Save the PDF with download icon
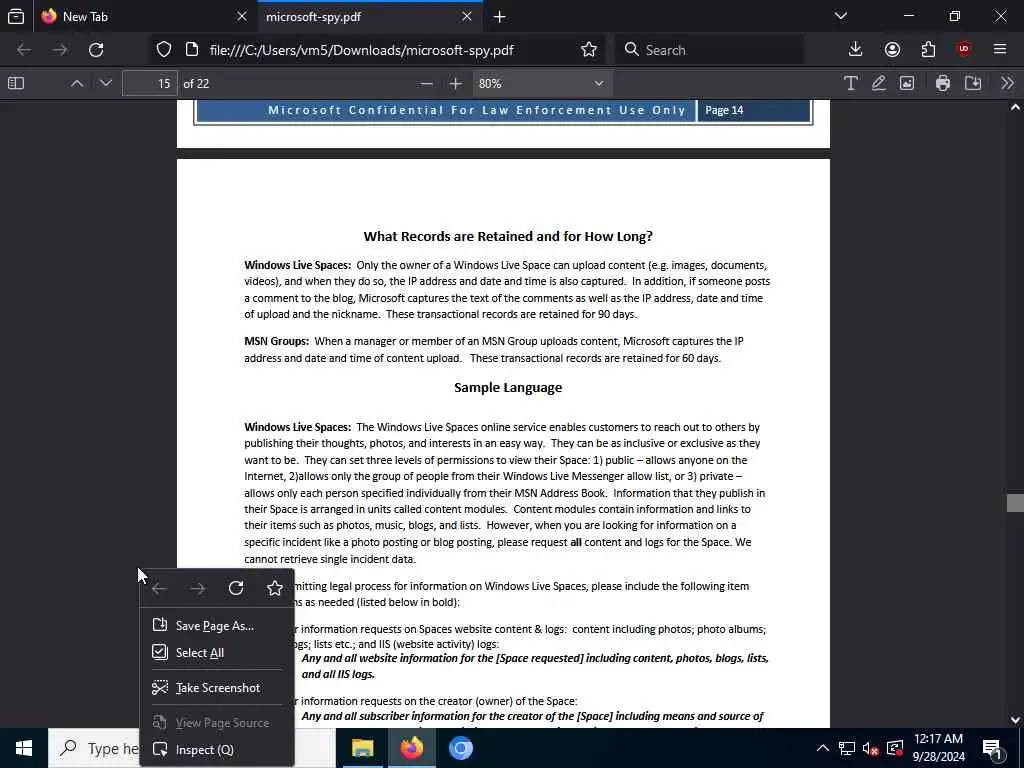1024x768 pixels. click(973, 83)
